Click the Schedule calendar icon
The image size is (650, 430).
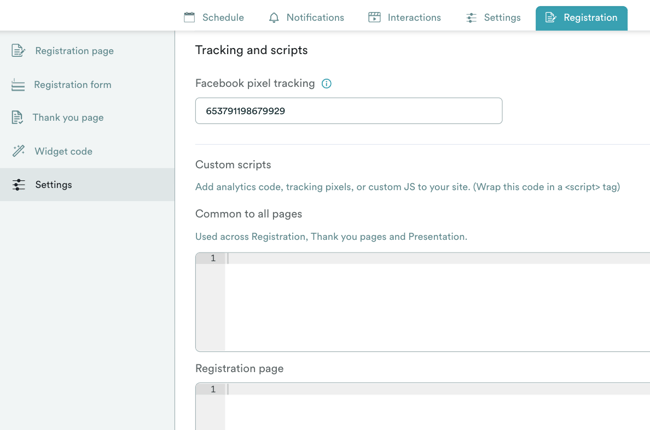[189, 17]
